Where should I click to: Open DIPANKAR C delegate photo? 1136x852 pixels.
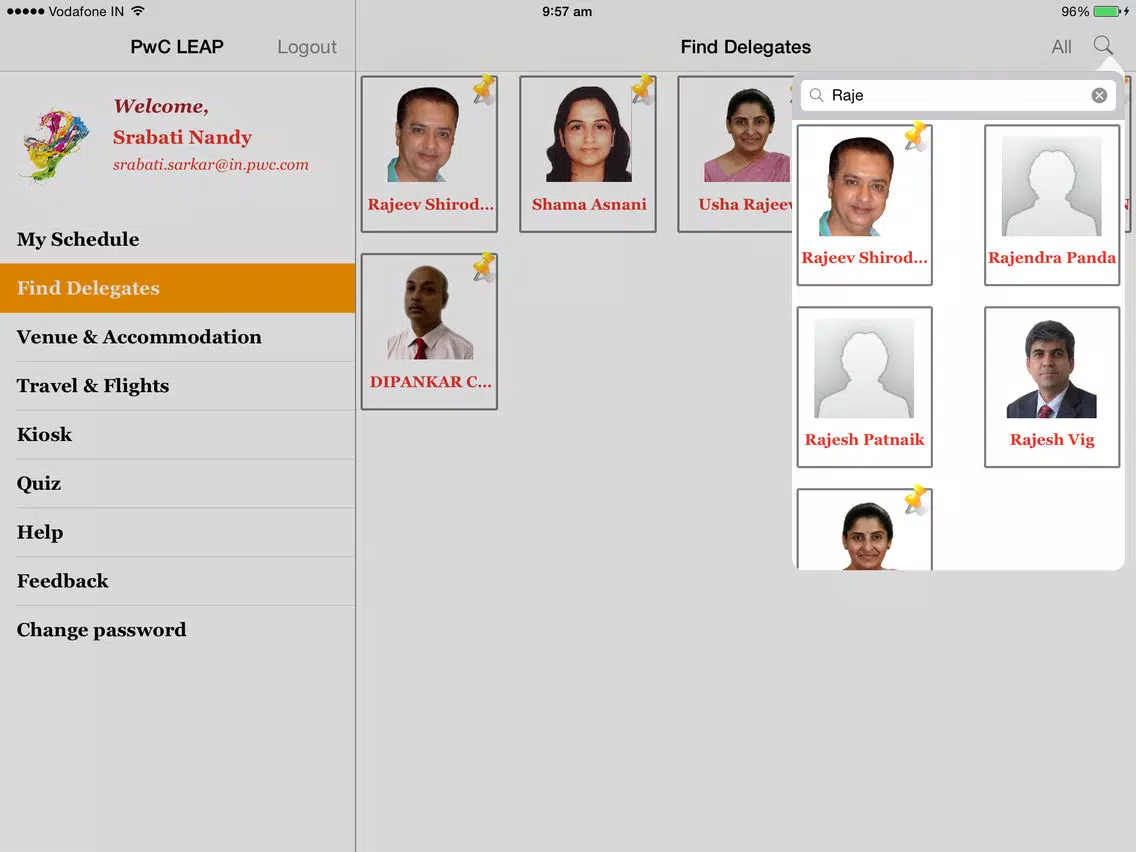click(x=429, y=312)
